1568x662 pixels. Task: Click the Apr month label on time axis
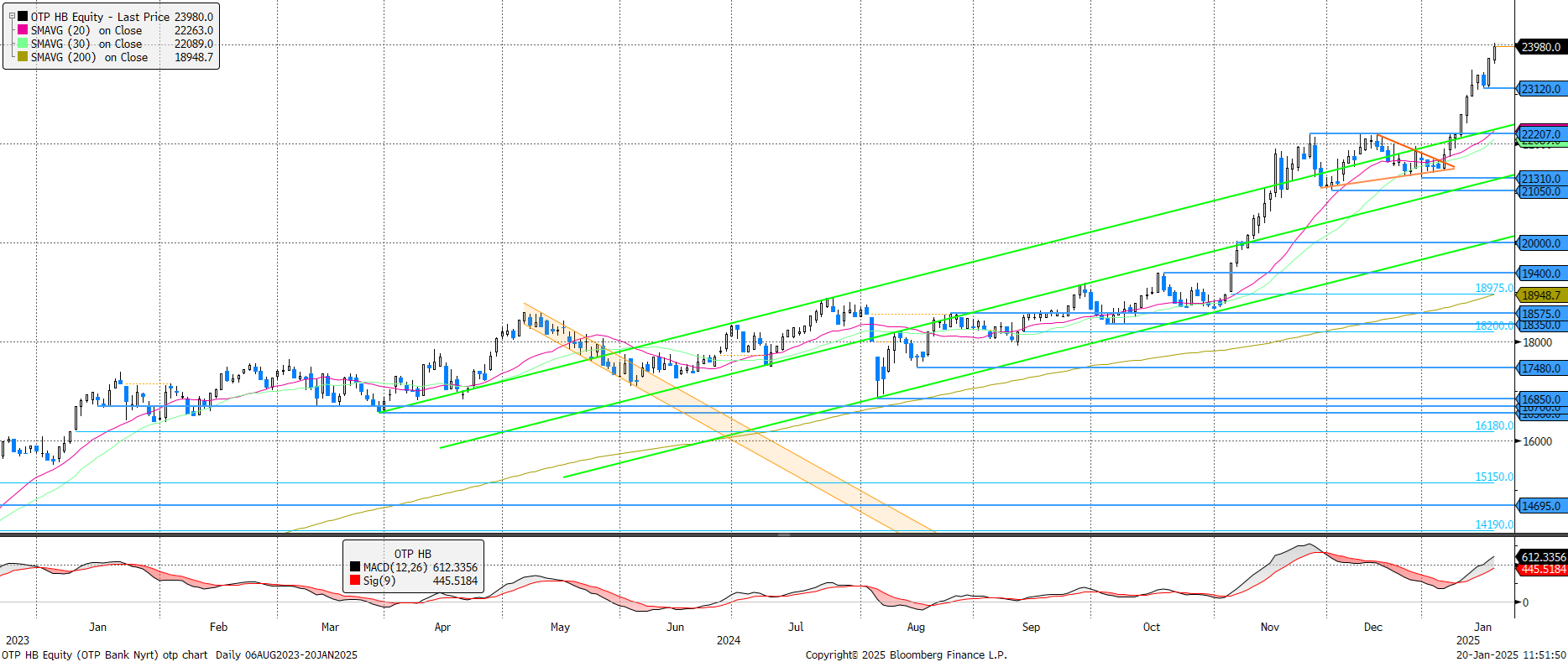click(x=442, y=627)
